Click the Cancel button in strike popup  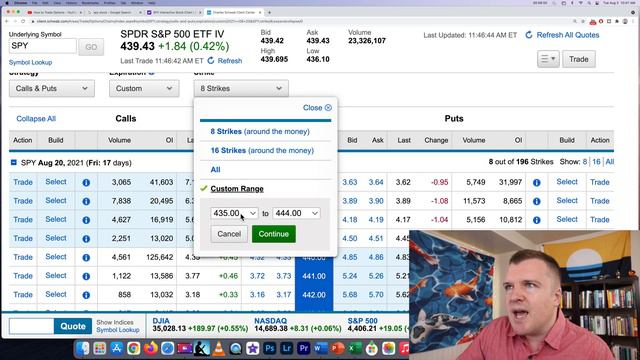click(229, 234)
